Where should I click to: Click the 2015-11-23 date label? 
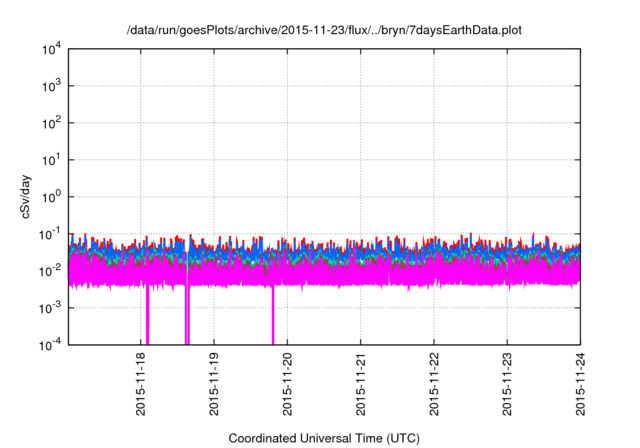pyautogui.click(x=507, y=384)
